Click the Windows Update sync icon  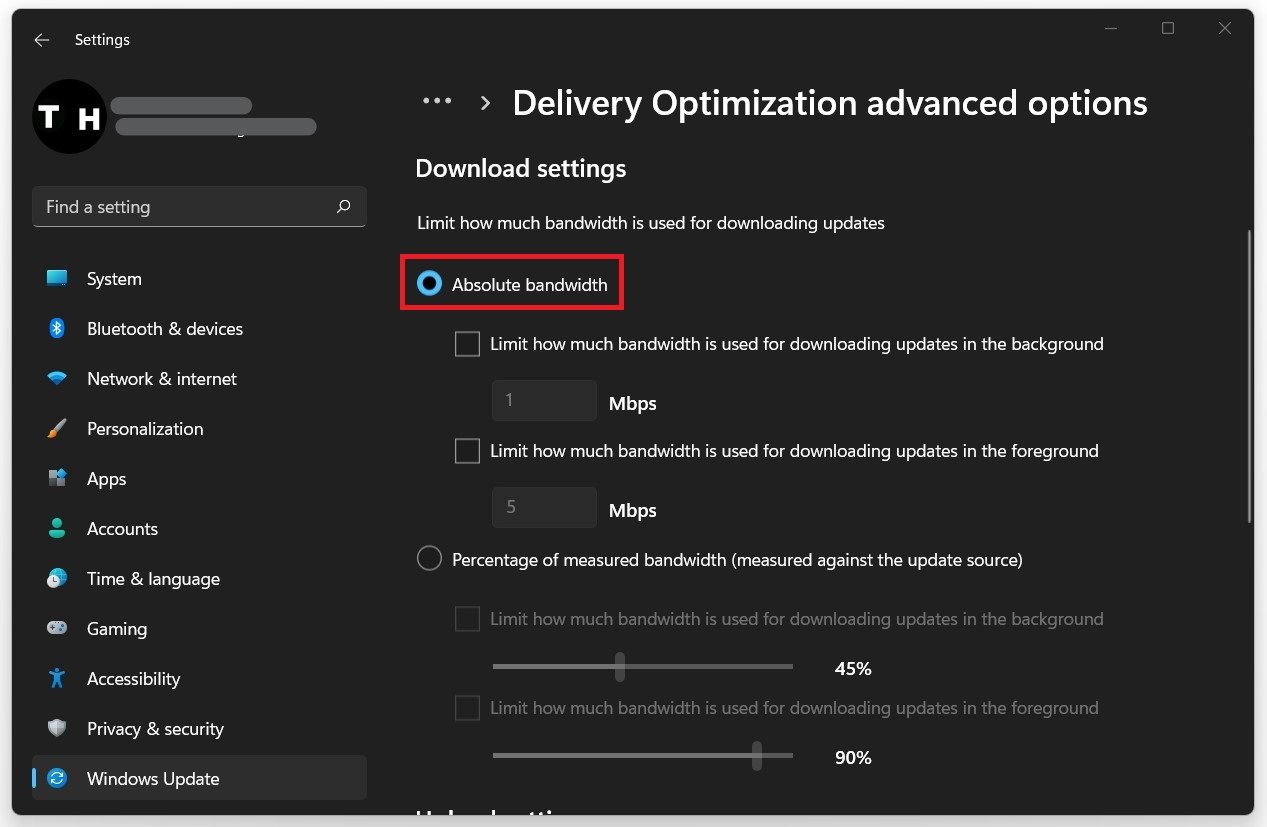[x=57, y=779]
